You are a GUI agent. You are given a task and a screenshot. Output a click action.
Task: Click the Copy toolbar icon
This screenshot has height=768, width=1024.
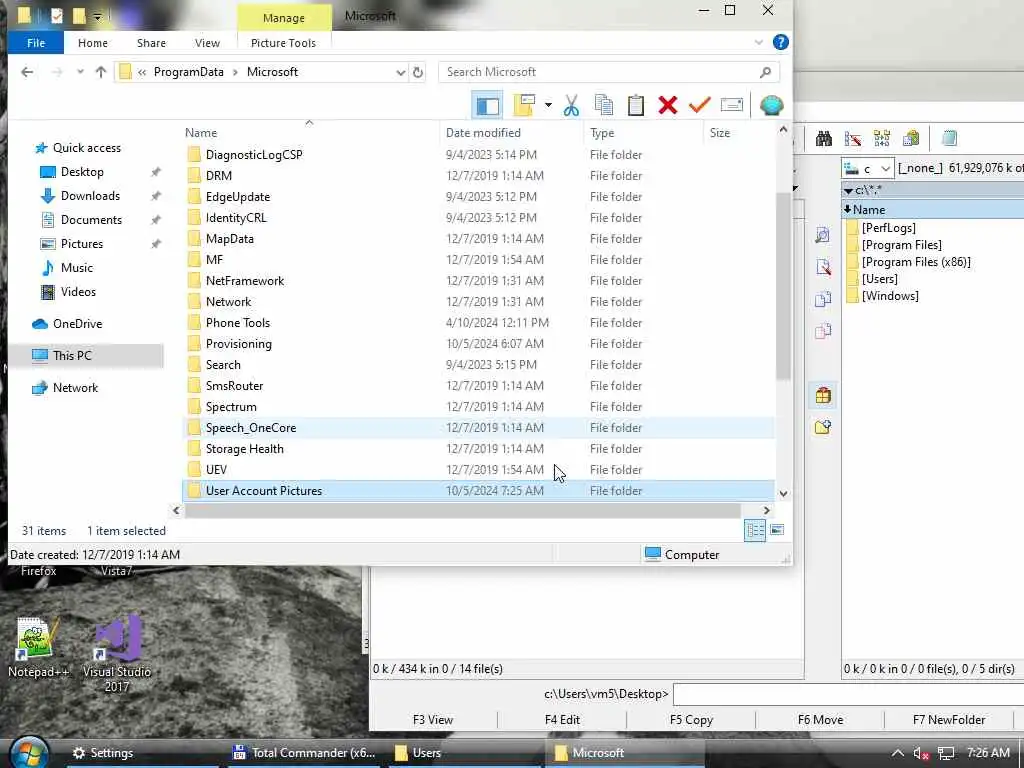[603, 105]
